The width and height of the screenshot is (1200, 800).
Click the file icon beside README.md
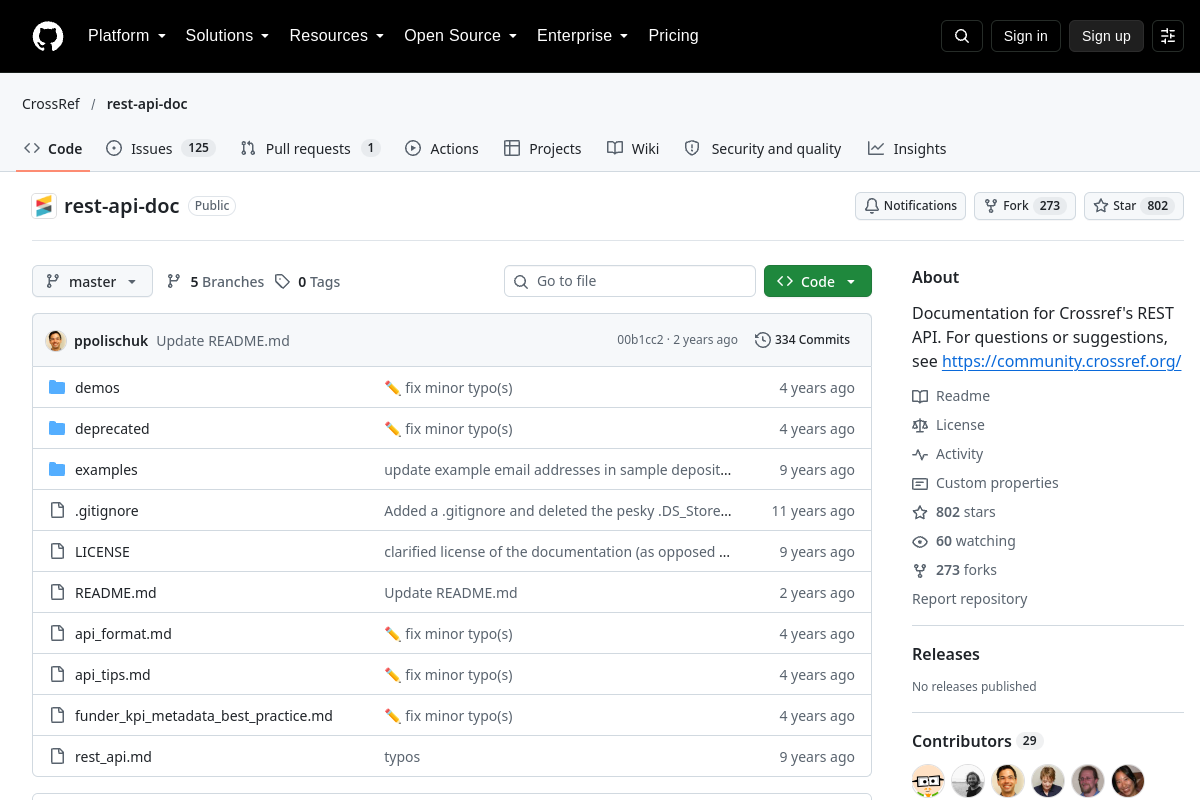coord(57,592)
